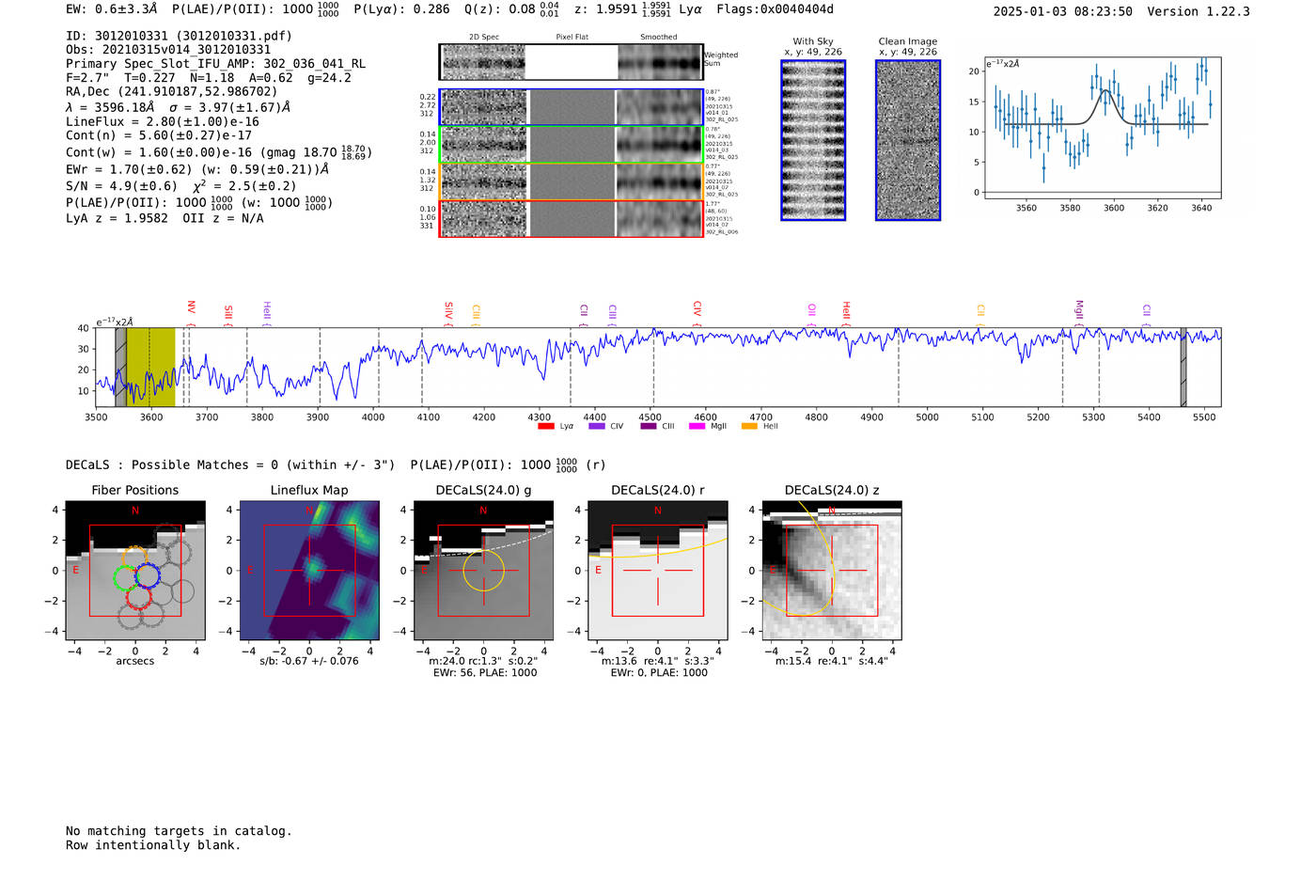
Task: Select the Lineflux Map panel
Action: click(309, 570)
